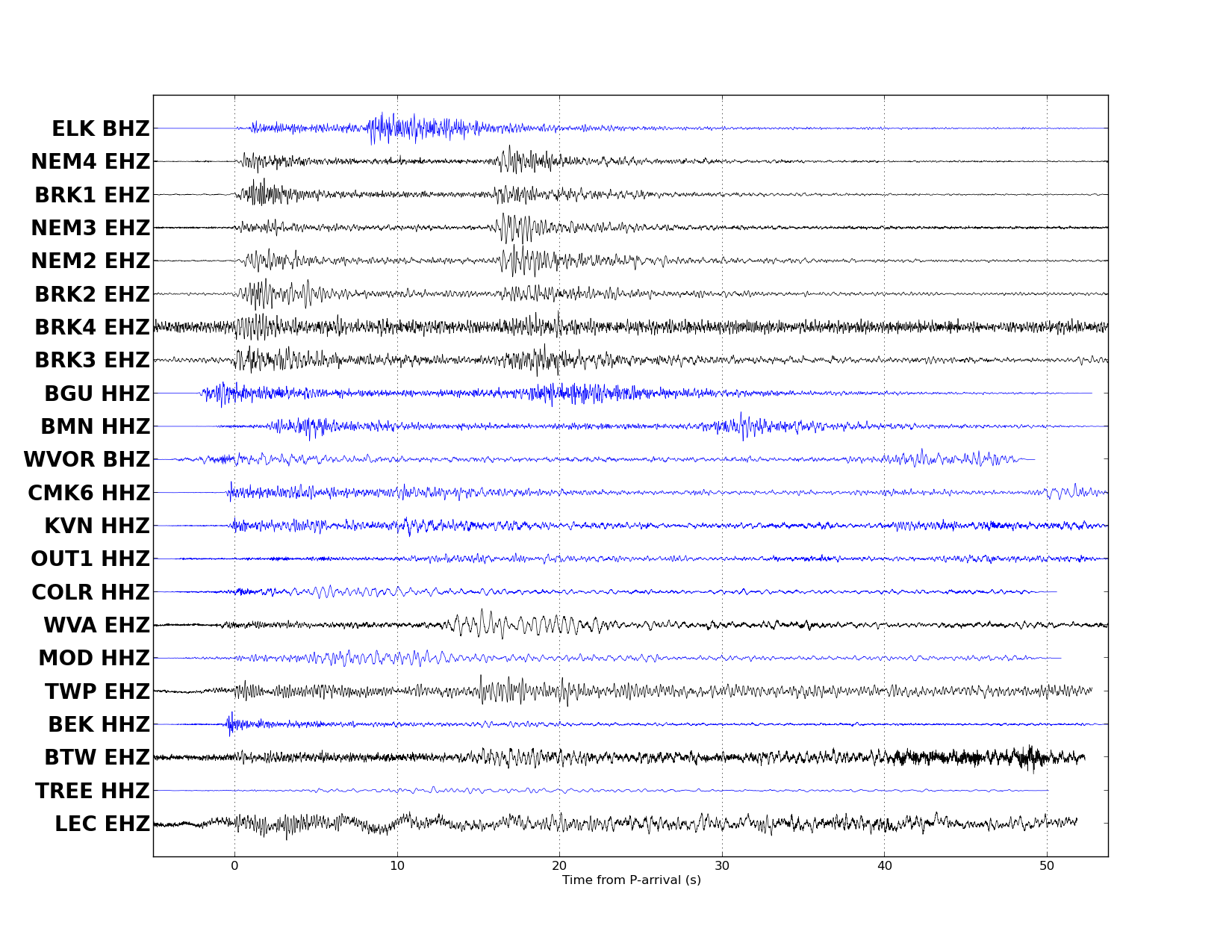Screen dimensions: 1232x952
Task: Select the BMN HHZ trace label
Action: coord(95,427)
